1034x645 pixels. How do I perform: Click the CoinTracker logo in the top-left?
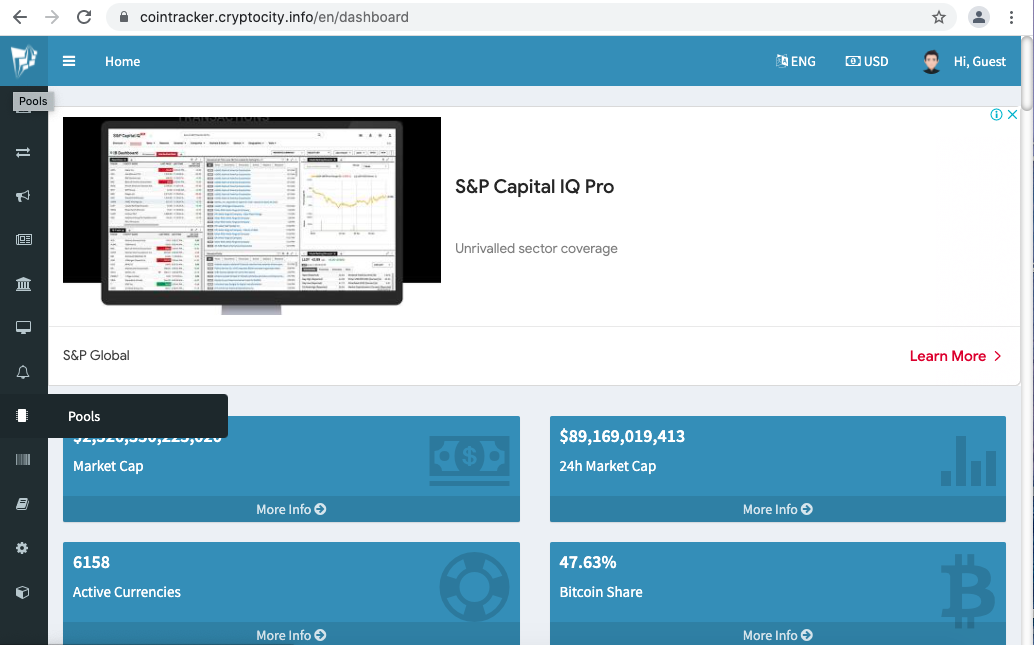pos(24,61)
